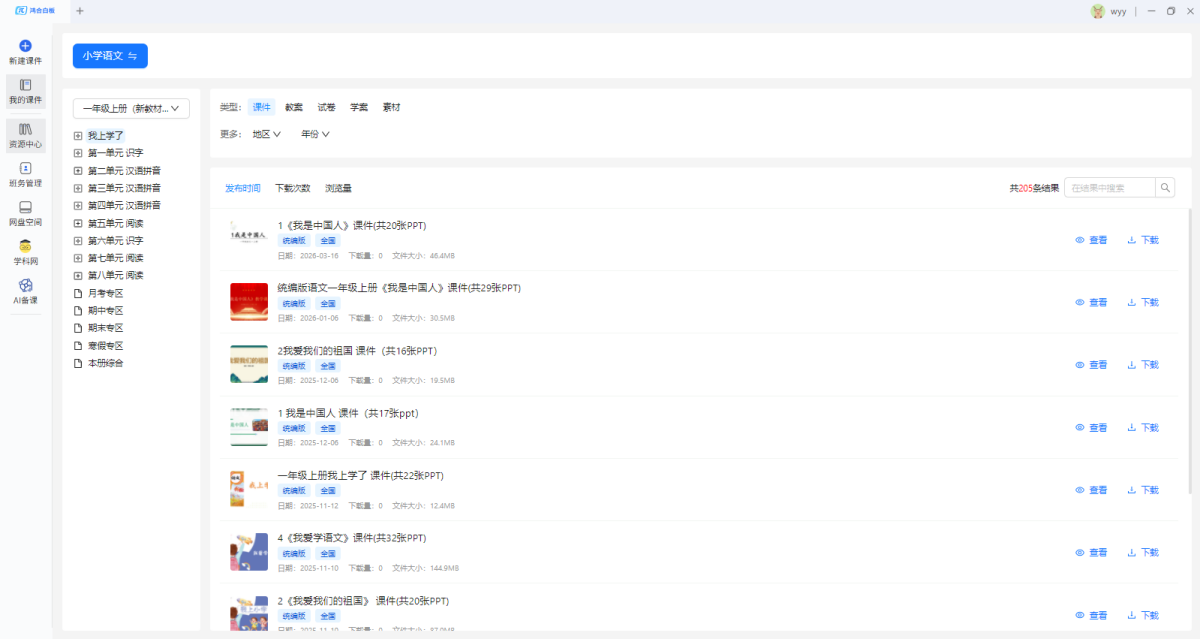Click 查看 for 一年级上册我上学了 课件
Screen dimensions: 1200x639
(x=1091, y=490)
